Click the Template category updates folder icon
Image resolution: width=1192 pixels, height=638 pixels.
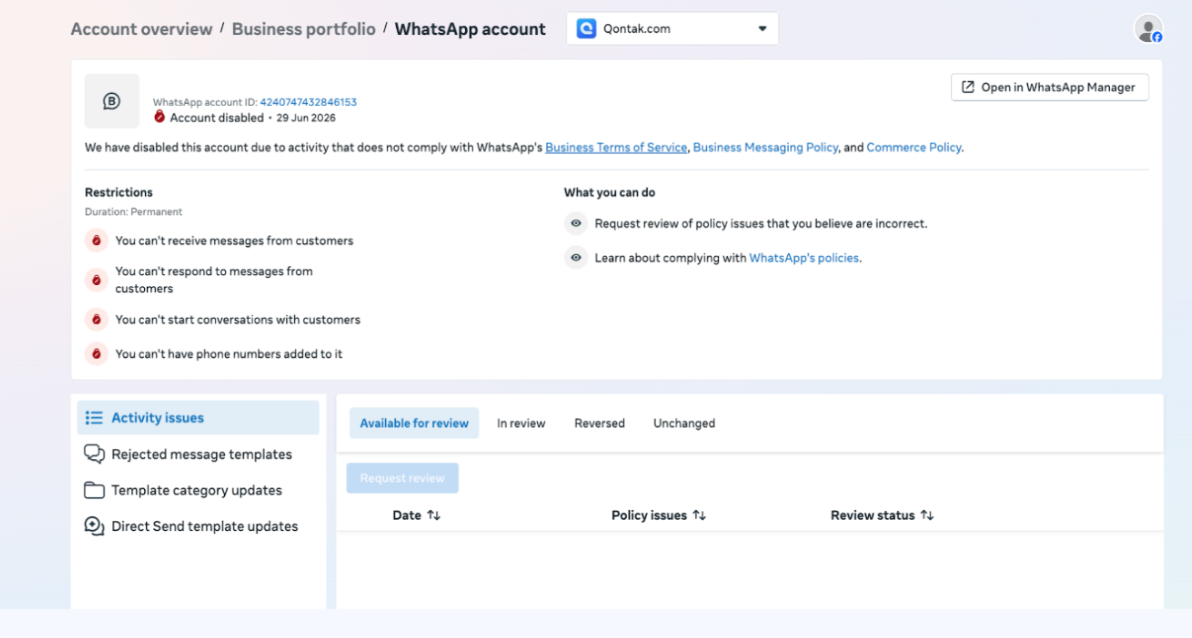[94, 490]
